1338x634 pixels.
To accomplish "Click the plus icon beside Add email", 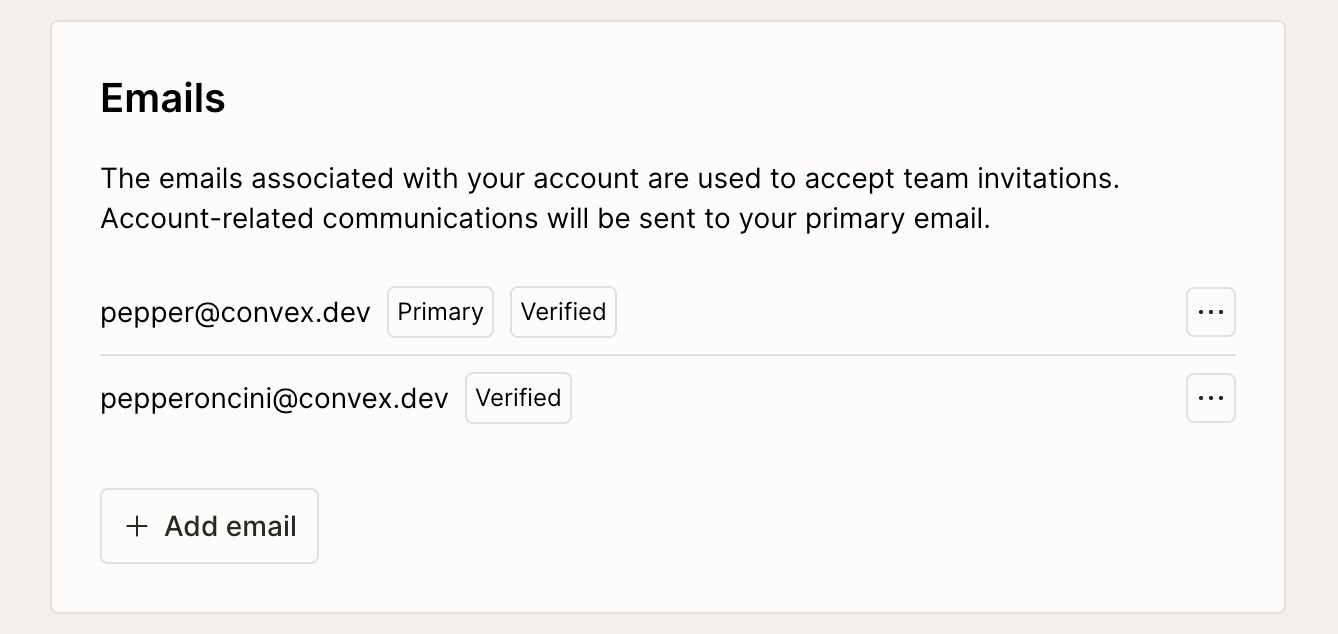I will (137, 526).
